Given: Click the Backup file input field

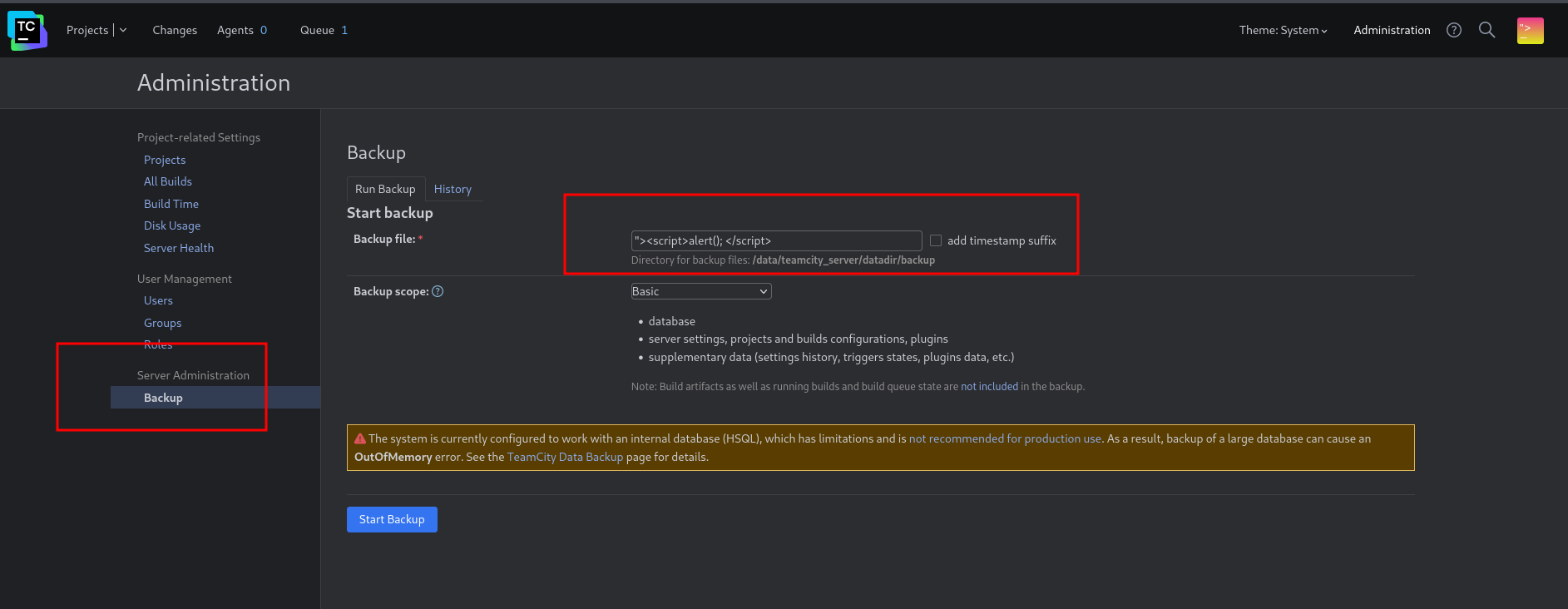Looking at the screenshot, I should click(x=777, y=240).
